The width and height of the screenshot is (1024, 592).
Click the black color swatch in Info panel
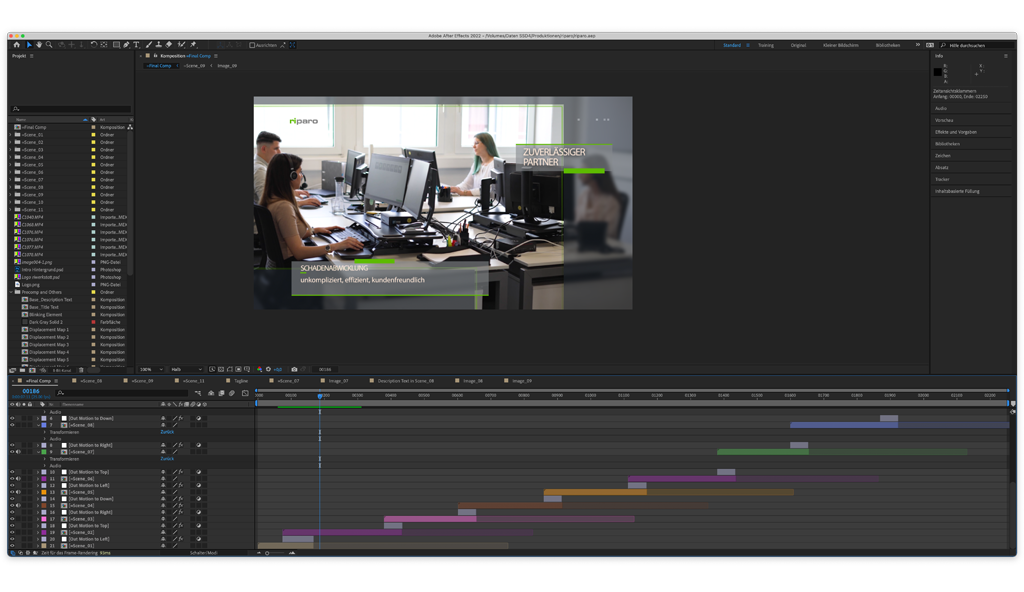click(x=938, y=72)
